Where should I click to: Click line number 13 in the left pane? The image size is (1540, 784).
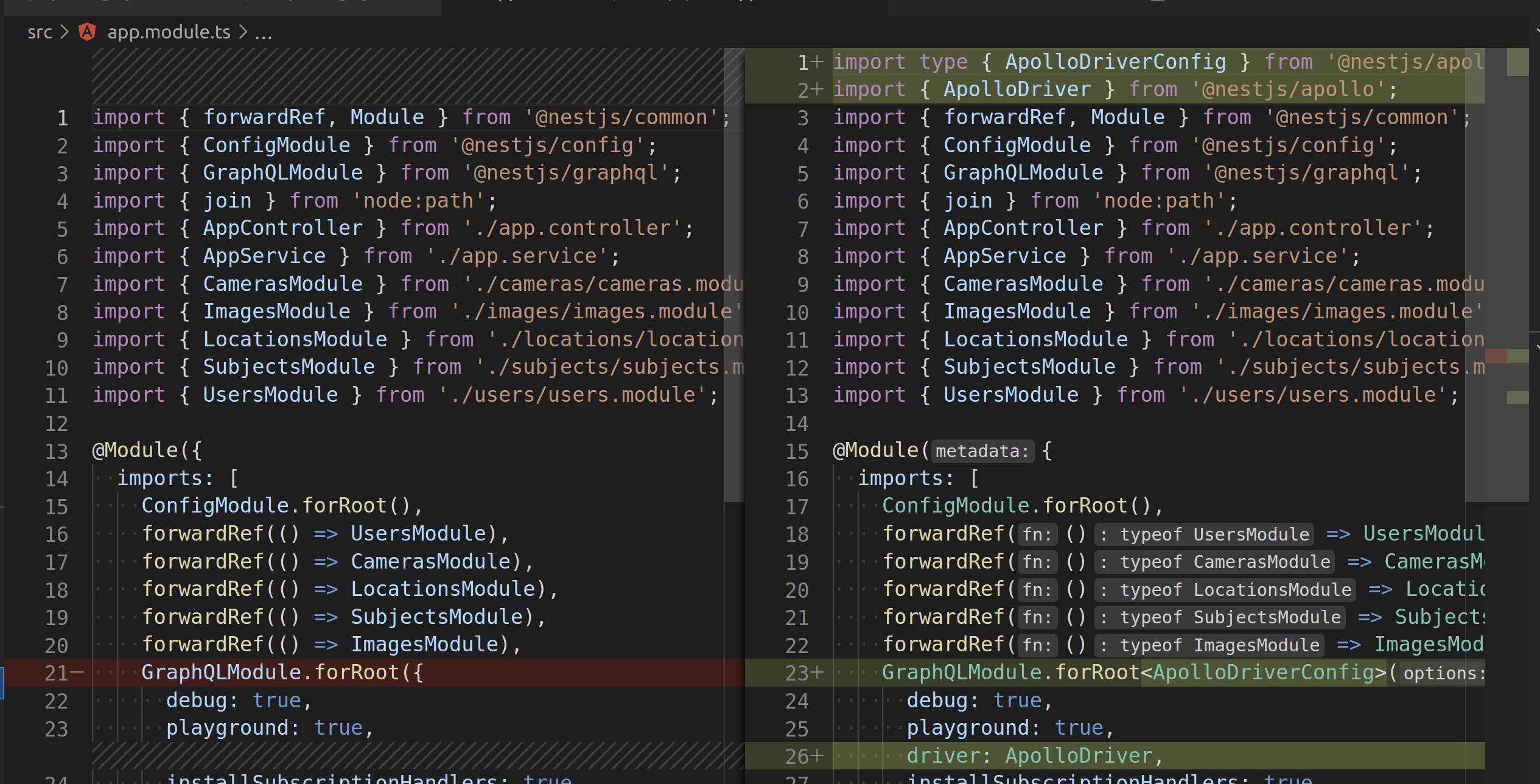pyautogui.click(x=56, y=450)
